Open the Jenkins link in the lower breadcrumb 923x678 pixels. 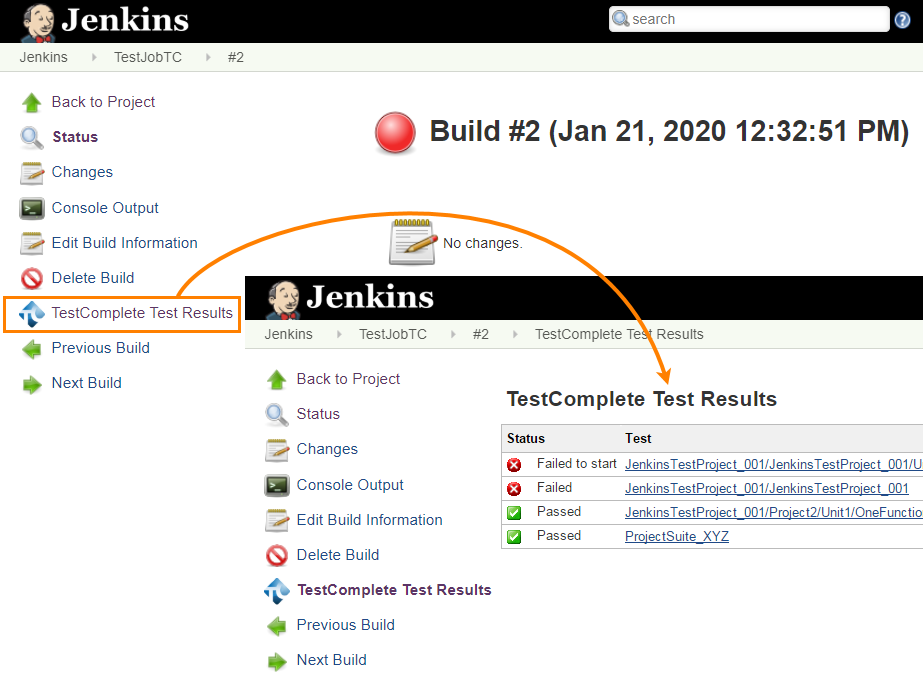(288, 334)
